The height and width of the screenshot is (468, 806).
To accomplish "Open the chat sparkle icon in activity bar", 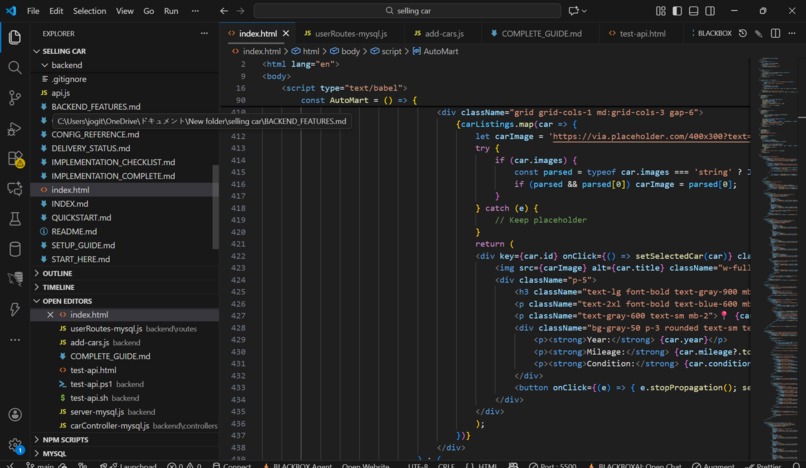I will tap(14, 189).
